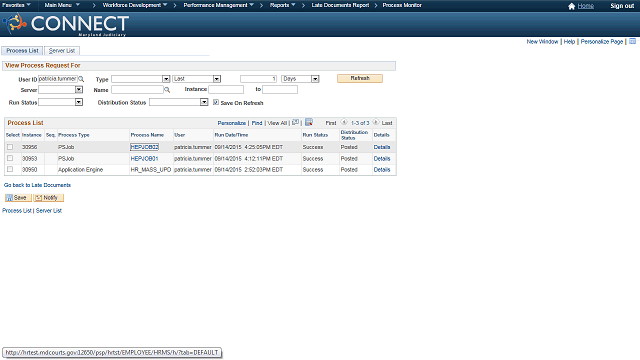Open the Home link
Image resolution: width=640 pixels, height=360 pixels.
click(x=586, y=6)
